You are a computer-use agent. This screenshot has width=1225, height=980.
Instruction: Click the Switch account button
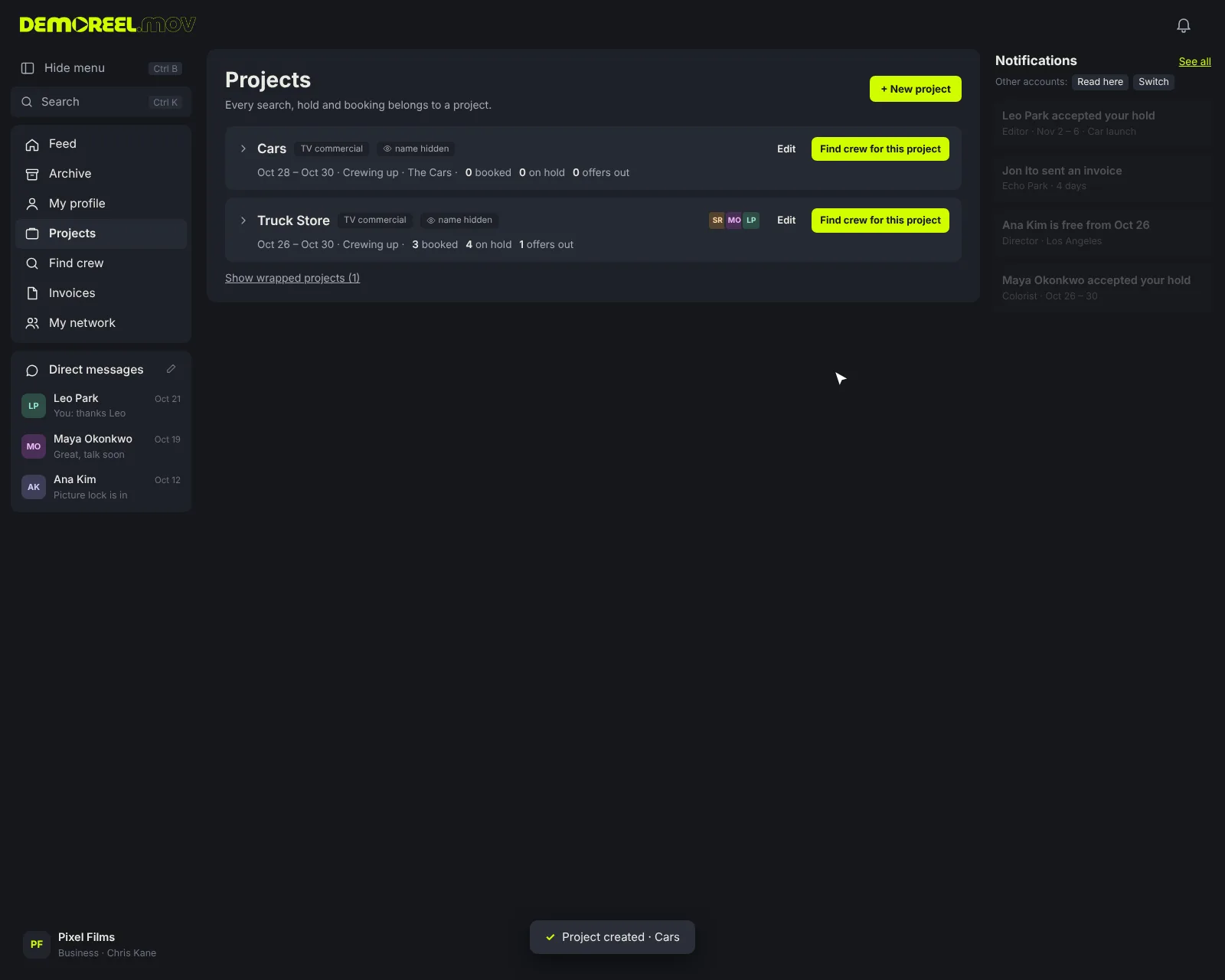coord(1154,82)
